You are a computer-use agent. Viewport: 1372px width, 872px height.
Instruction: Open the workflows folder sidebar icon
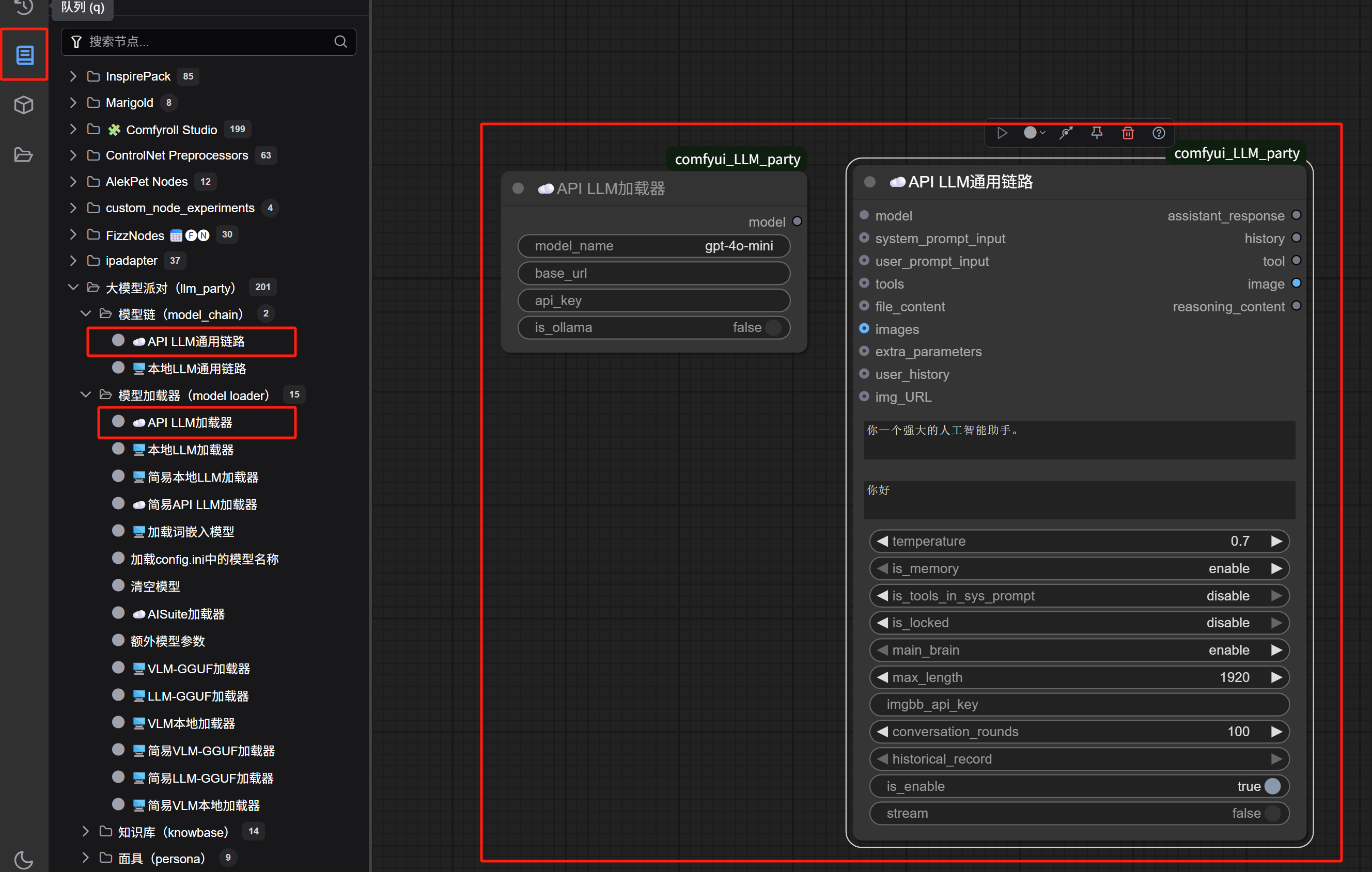(x=24, y=155)
